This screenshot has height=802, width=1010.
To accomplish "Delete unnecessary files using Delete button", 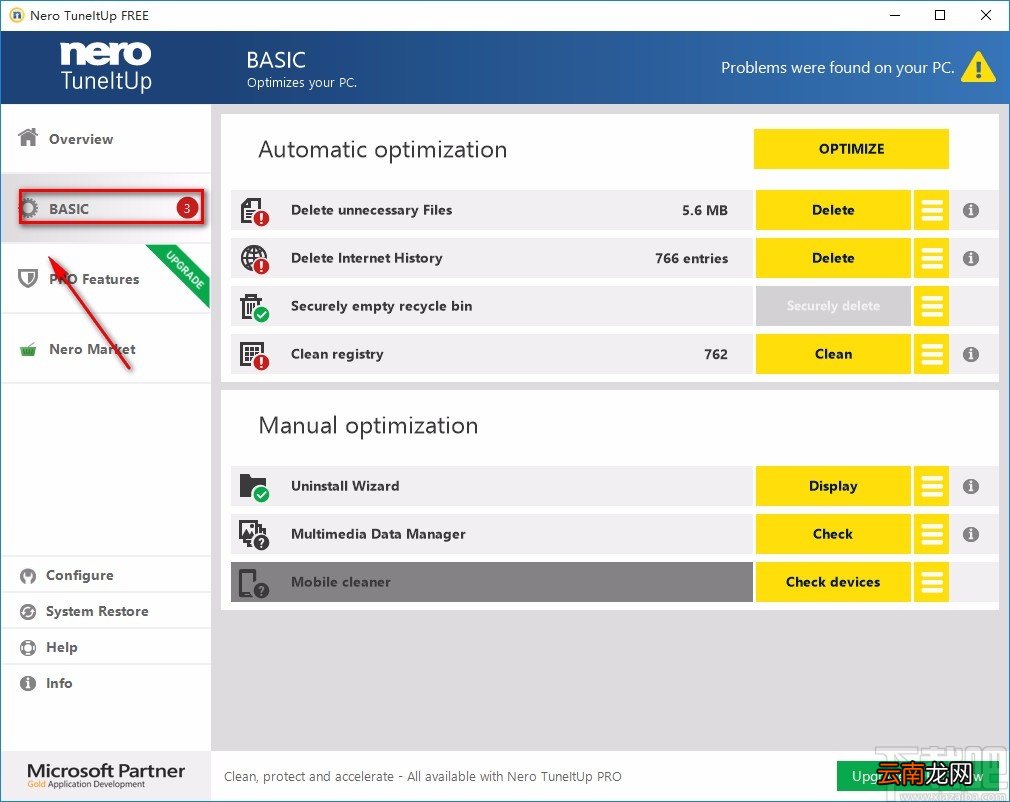I will tap(833, 210).
